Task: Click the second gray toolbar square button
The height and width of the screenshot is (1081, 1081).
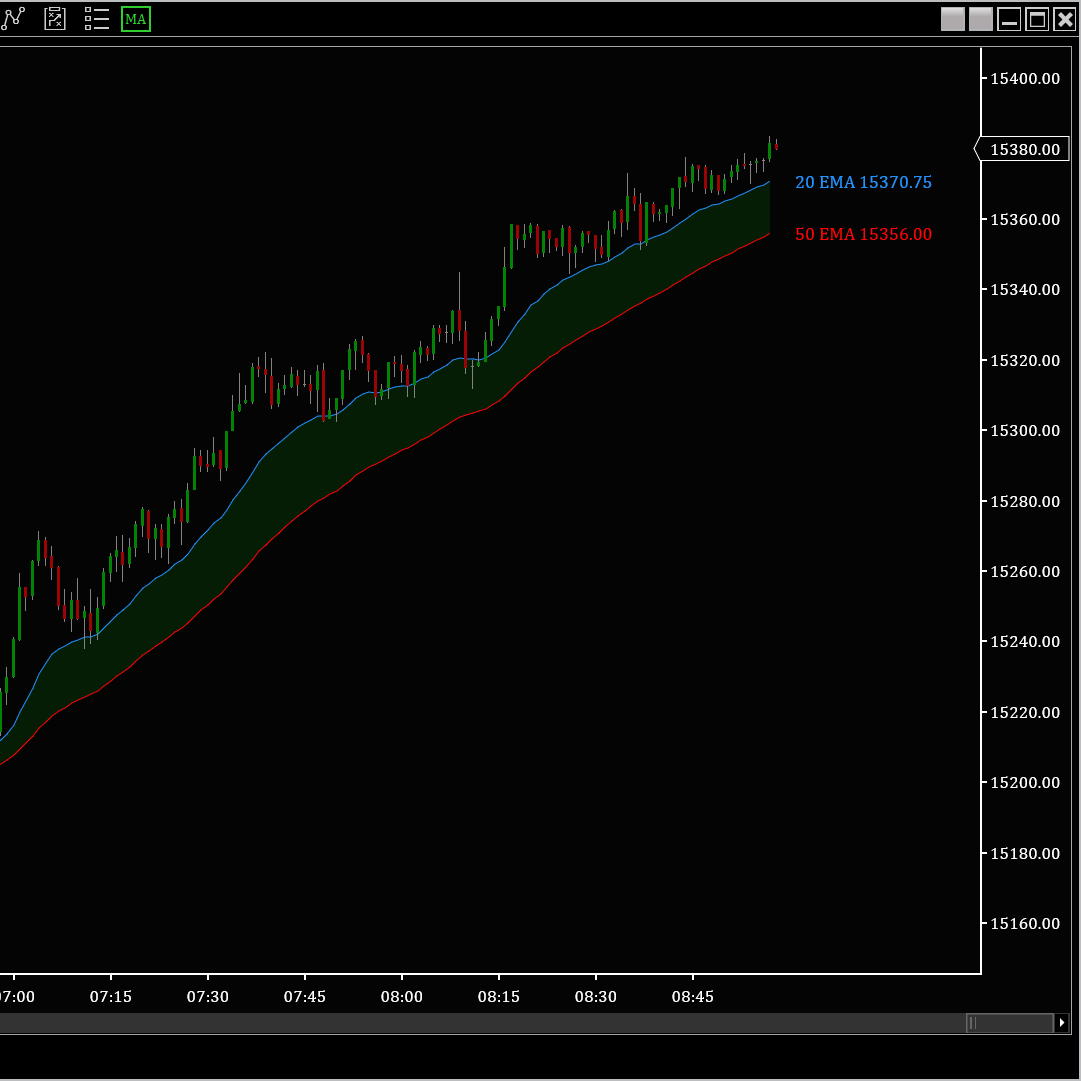Action: pyautogui.click(x=981, y=19)
